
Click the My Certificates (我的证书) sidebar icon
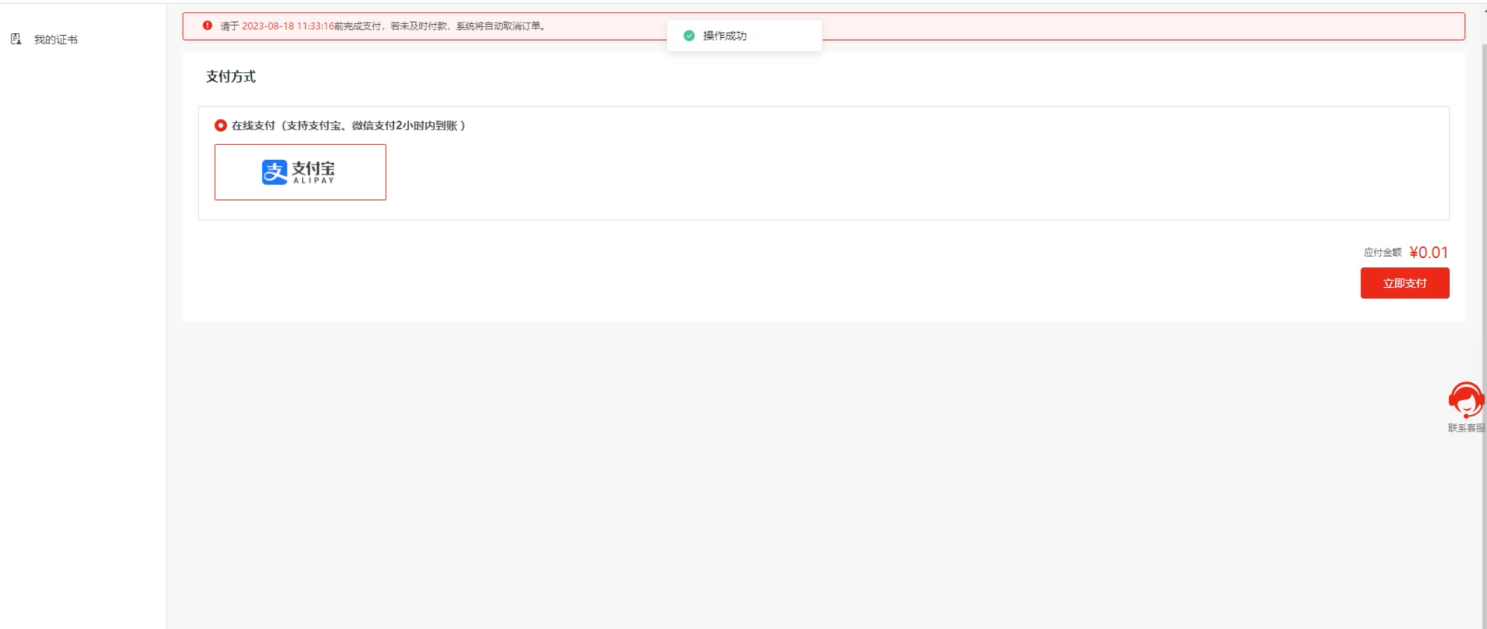click(x=16, y=39)
